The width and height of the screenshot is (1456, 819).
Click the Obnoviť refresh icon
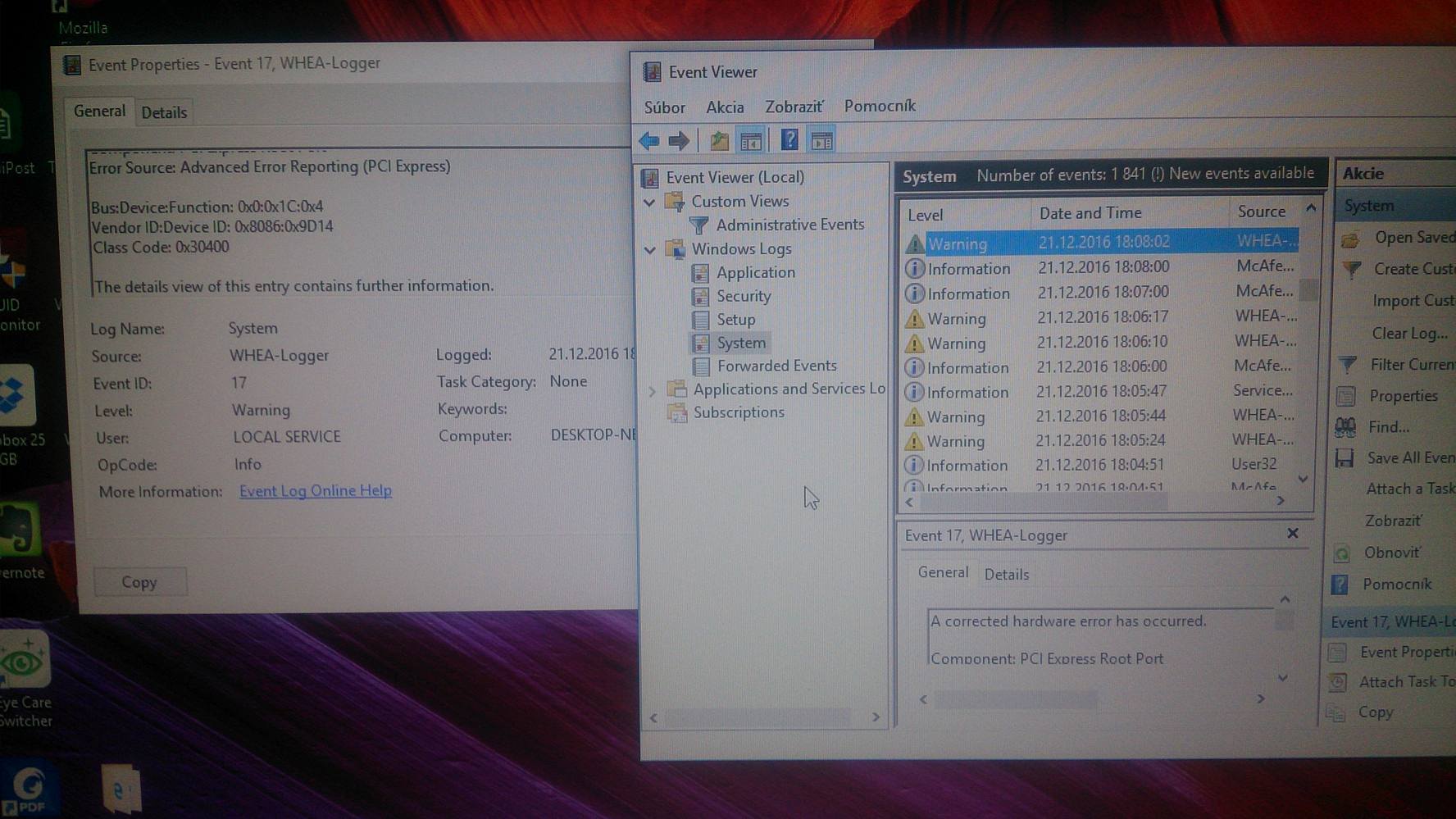pyautogui.click(x=1342, y=553)
